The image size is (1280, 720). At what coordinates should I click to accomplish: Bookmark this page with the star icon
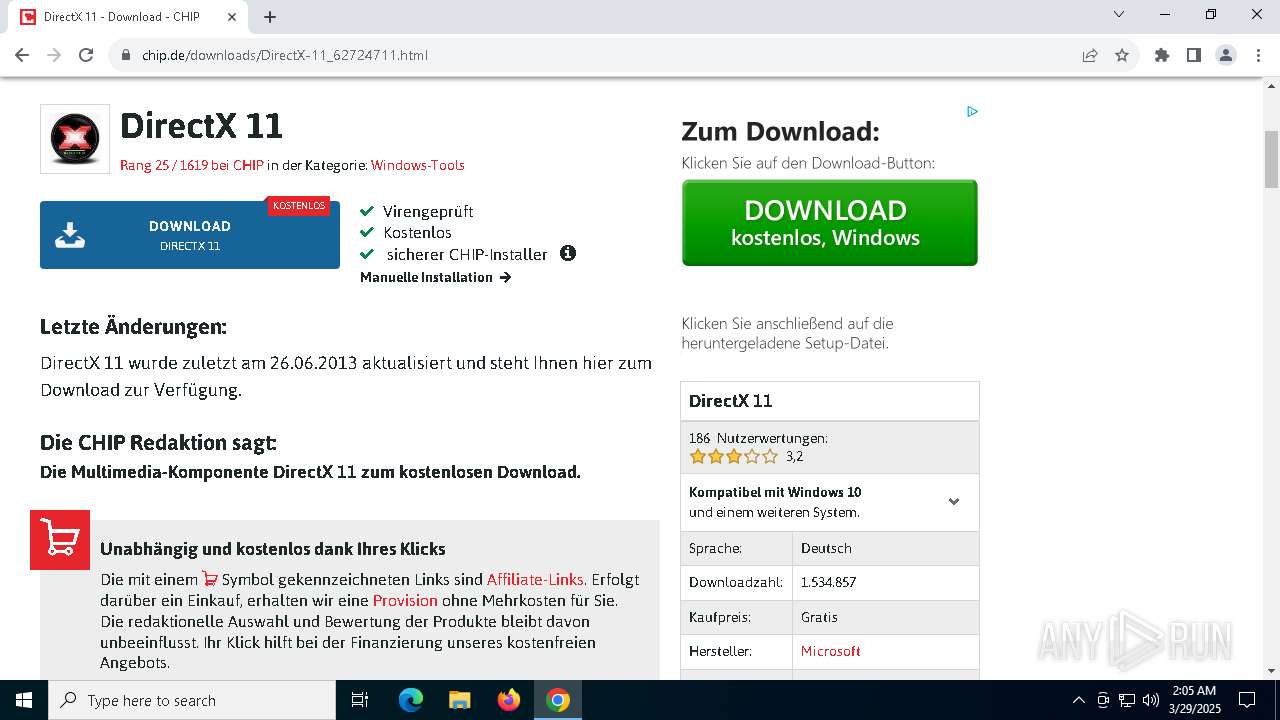click(x=1122, y=55)
